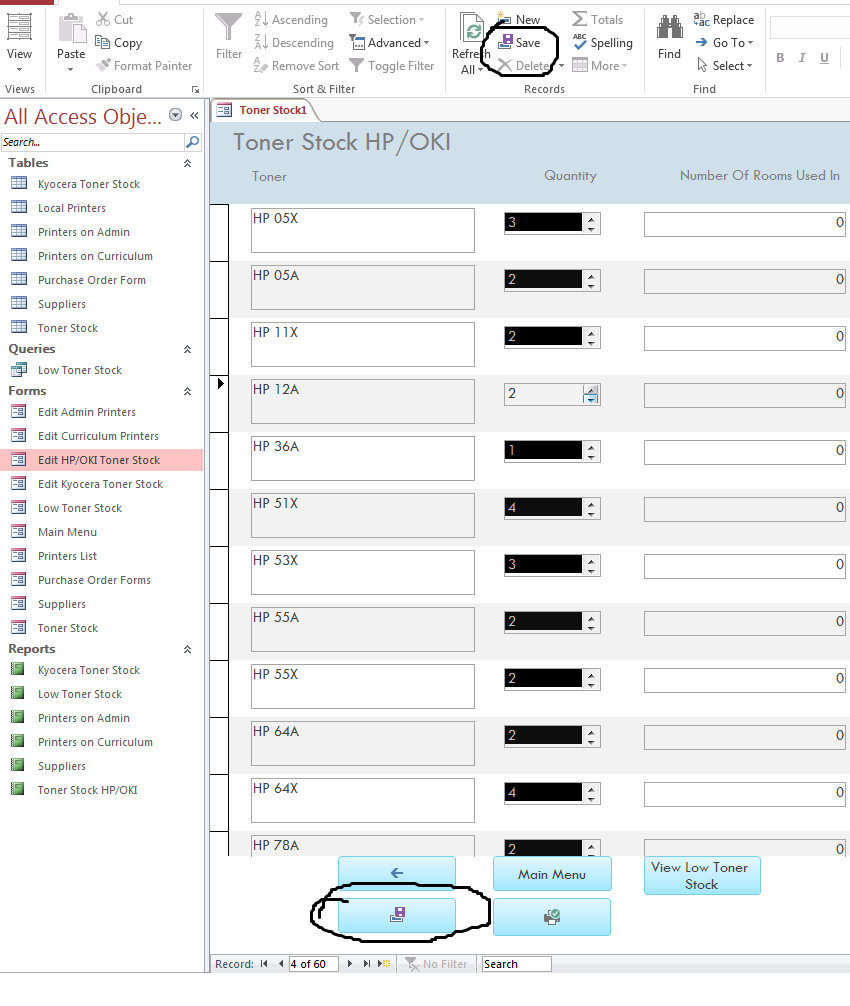Click the Main Menu button
This screenshot has width=850, height=1006.
tap(552, 874)
